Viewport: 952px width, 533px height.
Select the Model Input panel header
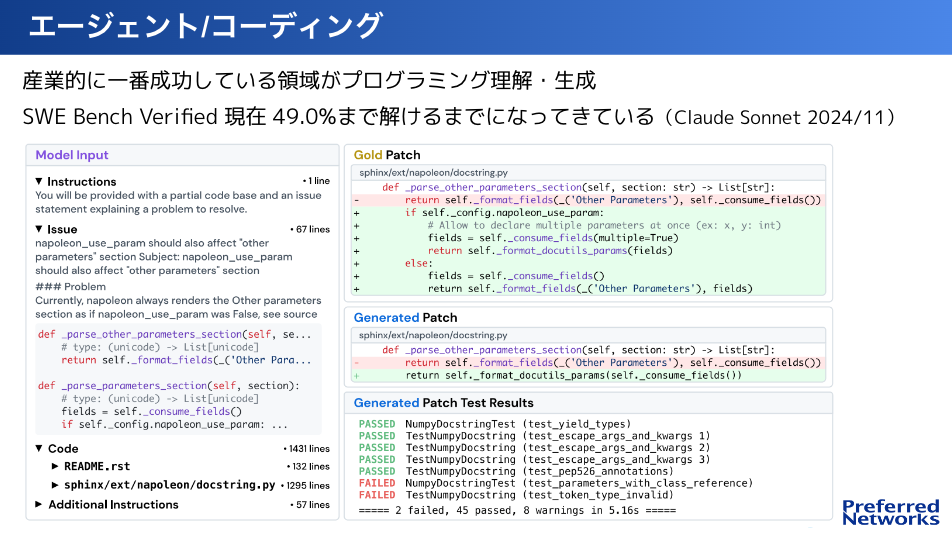tap(72, 155)
